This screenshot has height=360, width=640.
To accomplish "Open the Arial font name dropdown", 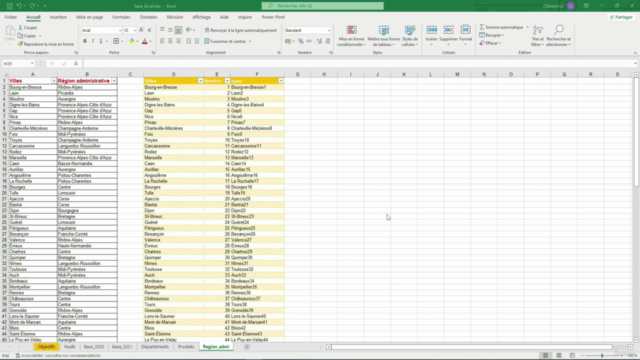I will [x=120, y=30].
